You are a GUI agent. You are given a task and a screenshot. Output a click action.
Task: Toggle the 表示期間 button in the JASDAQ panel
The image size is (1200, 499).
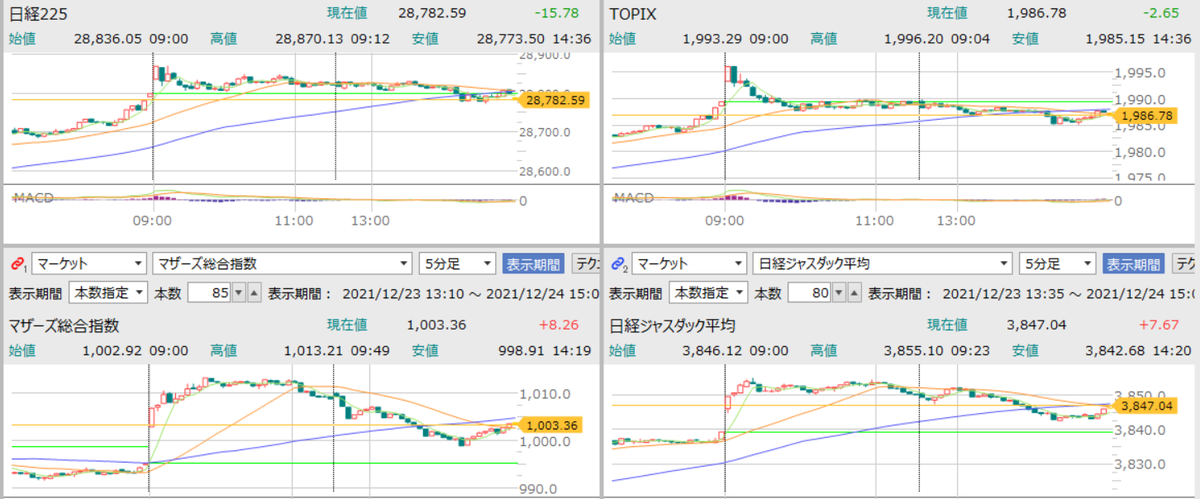coord(1133,264)
